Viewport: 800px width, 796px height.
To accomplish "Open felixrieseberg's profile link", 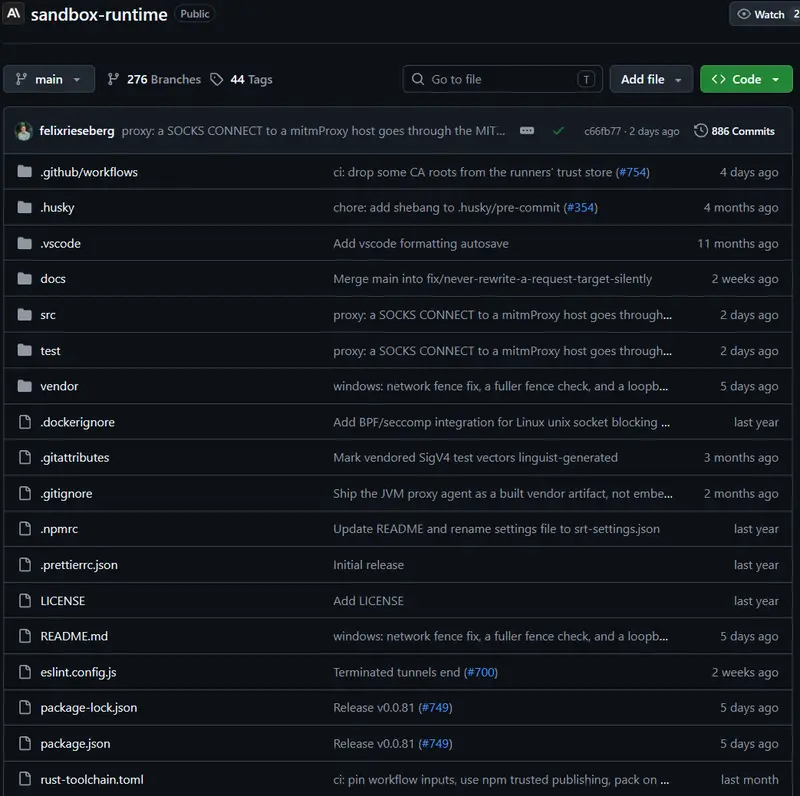I will 77,131.
